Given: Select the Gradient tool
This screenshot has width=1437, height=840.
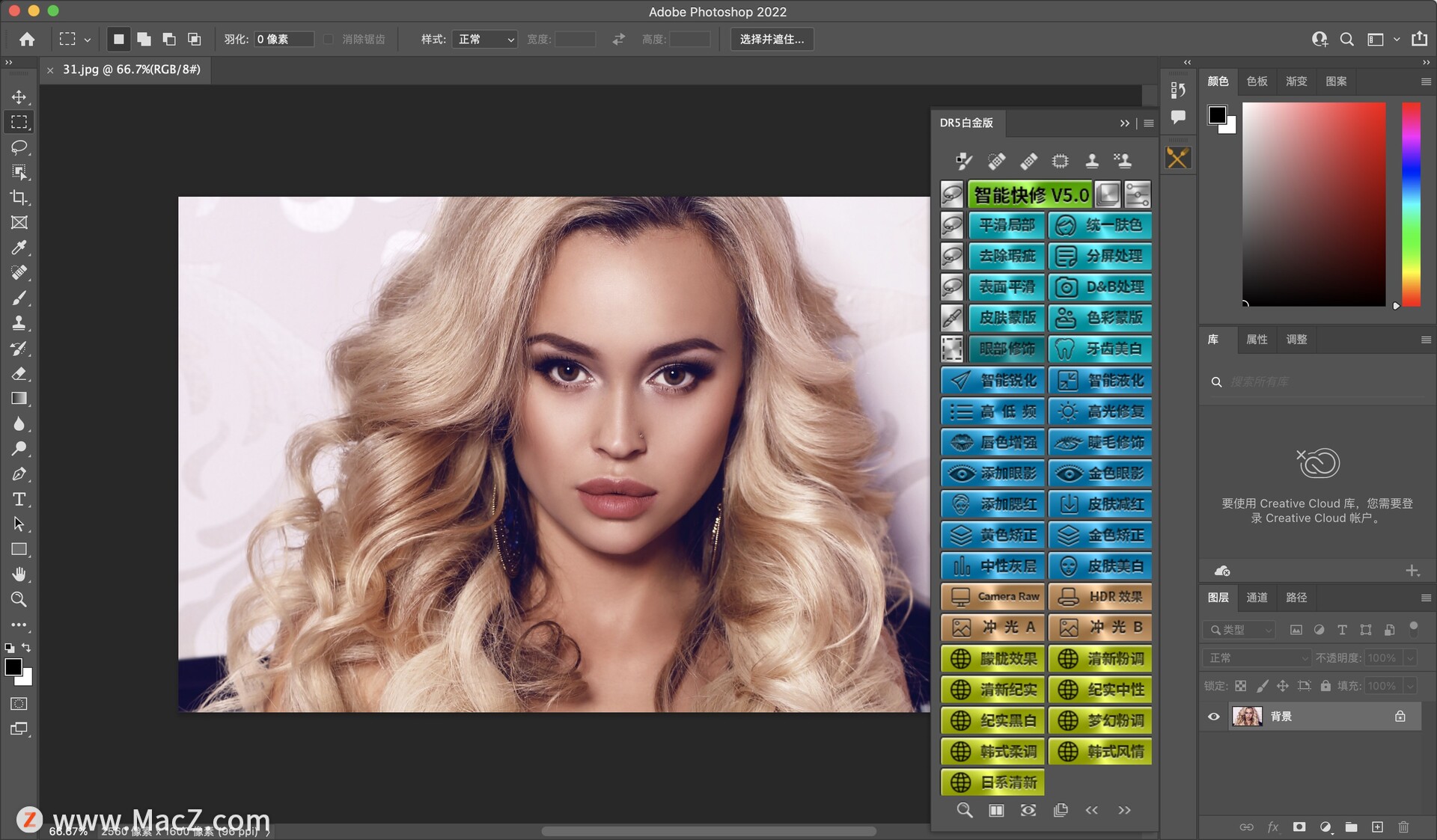Looking at the screenshot, I should (19, 399).
